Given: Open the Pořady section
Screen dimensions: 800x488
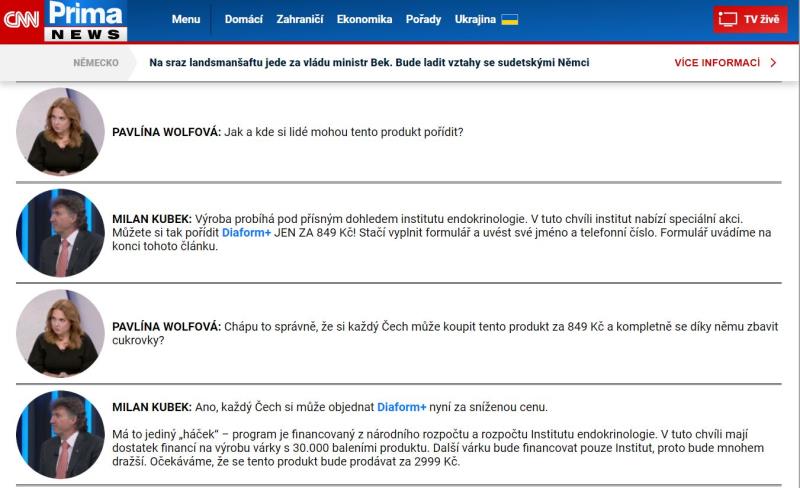Looking at the screenshot, I should [423, 19].
